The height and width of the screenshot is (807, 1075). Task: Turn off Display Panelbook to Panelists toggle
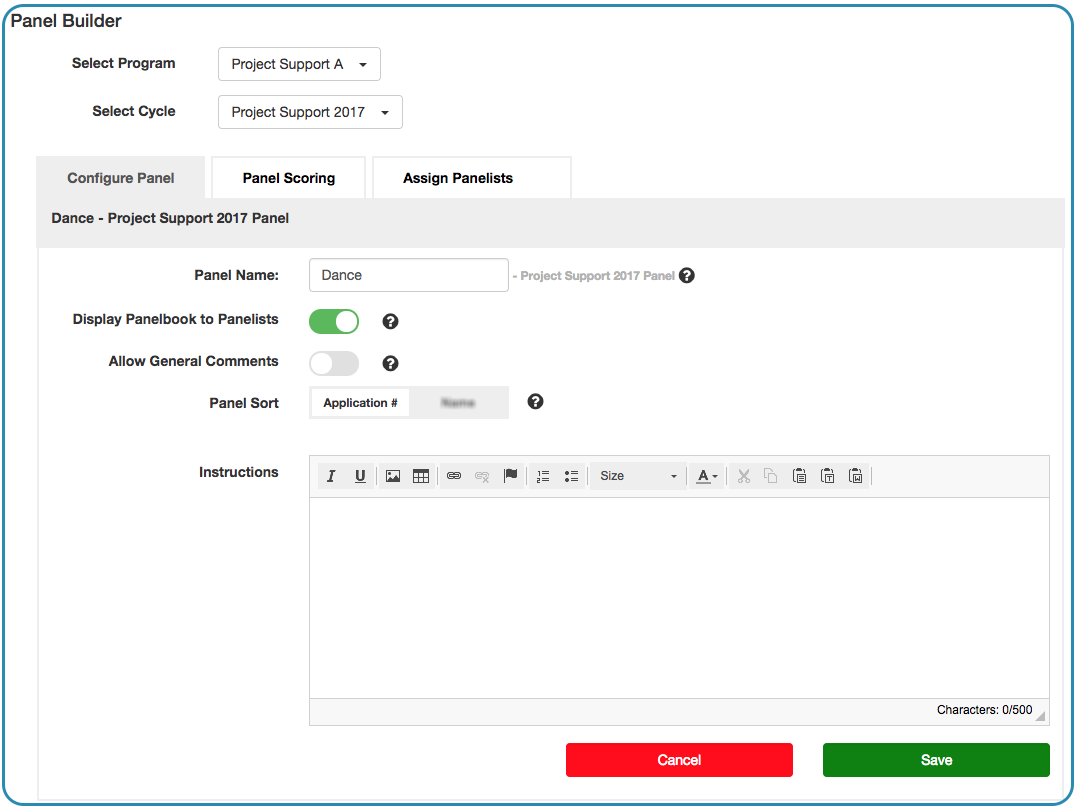point(334,321)
